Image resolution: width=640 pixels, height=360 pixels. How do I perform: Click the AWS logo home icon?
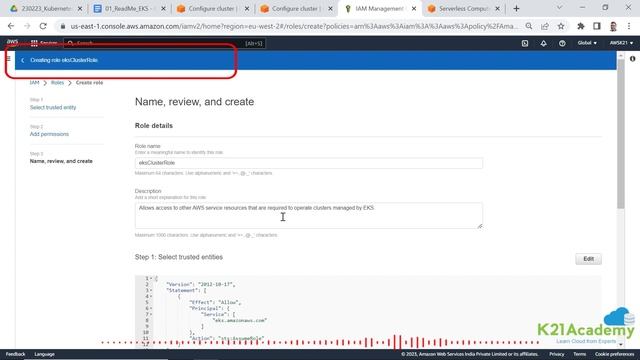coord(12,42)
